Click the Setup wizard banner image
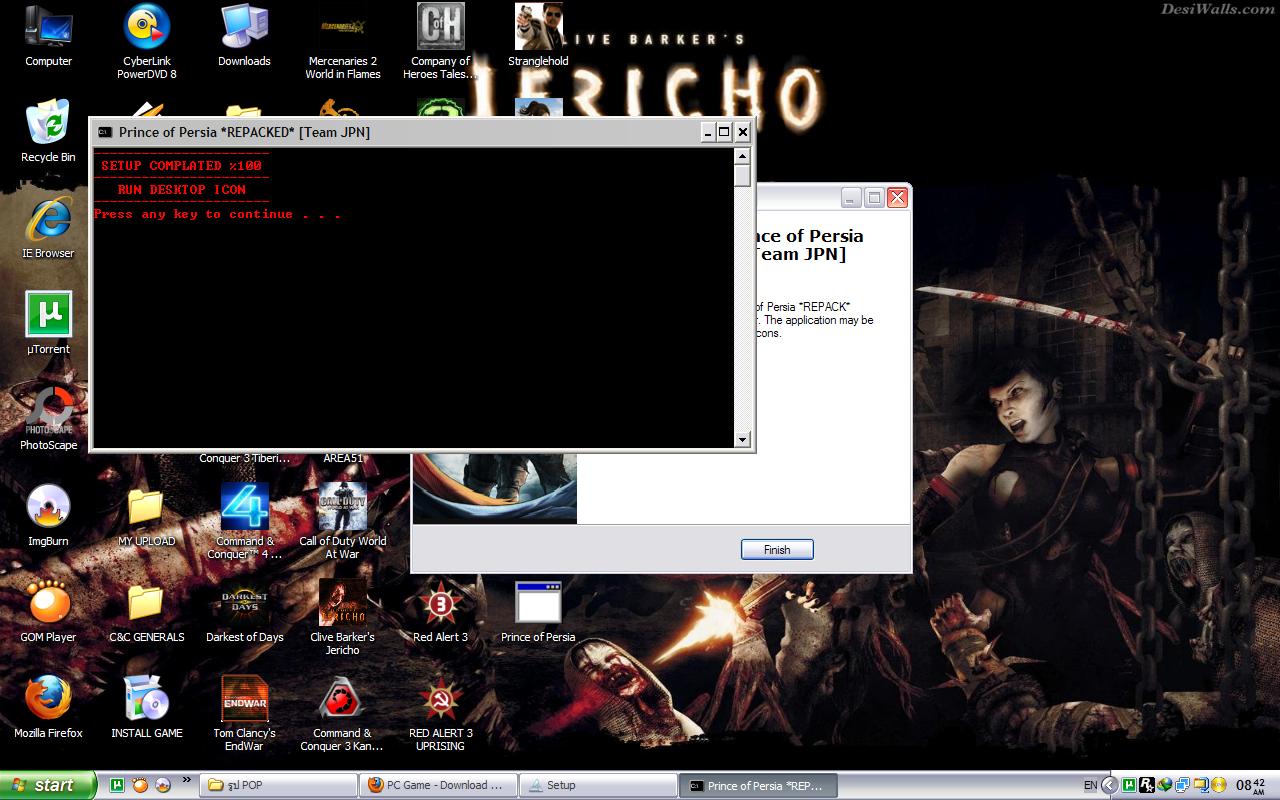The width and height of the screenshot is (1280, 800). (x=495, y=488)
